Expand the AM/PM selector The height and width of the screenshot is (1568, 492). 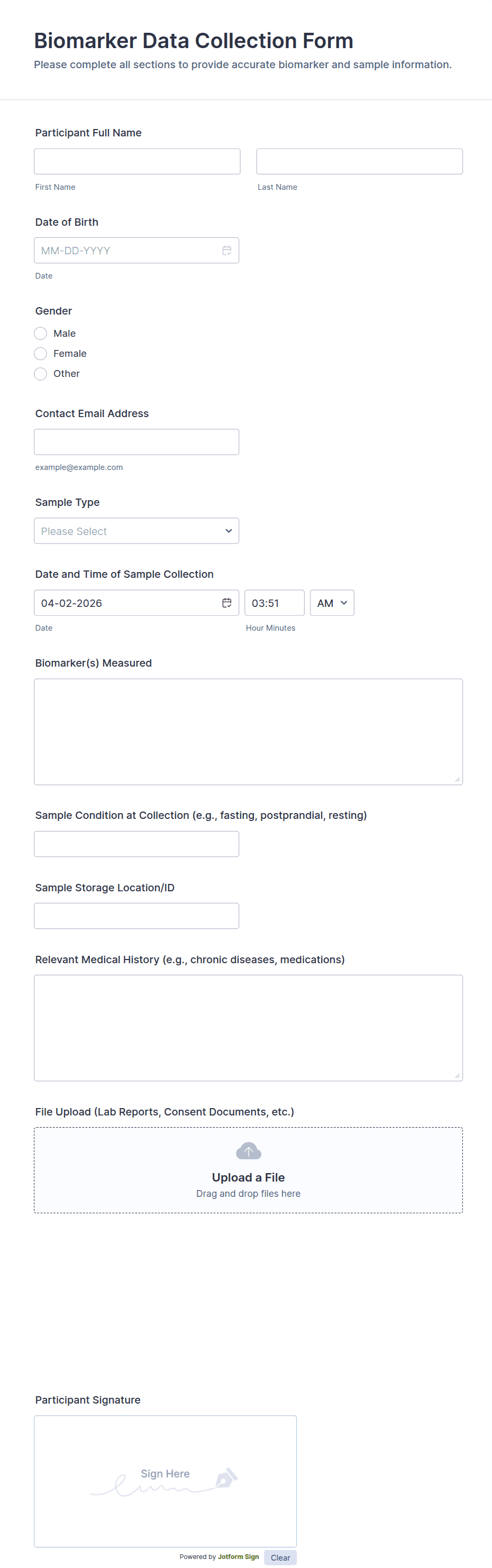(x=332, y=603)
